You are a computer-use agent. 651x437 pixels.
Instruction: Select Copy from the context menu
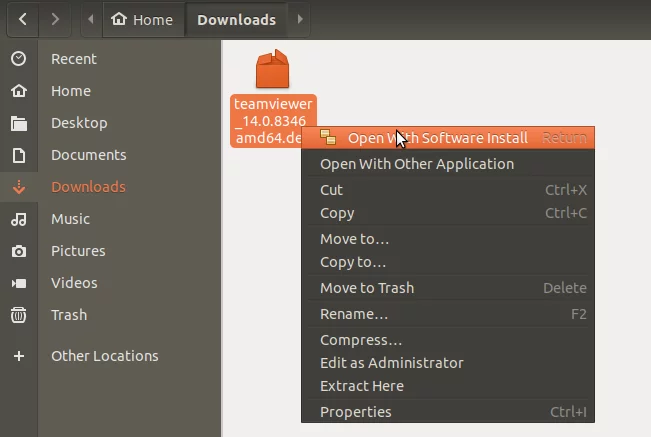(x=448, y=213)
